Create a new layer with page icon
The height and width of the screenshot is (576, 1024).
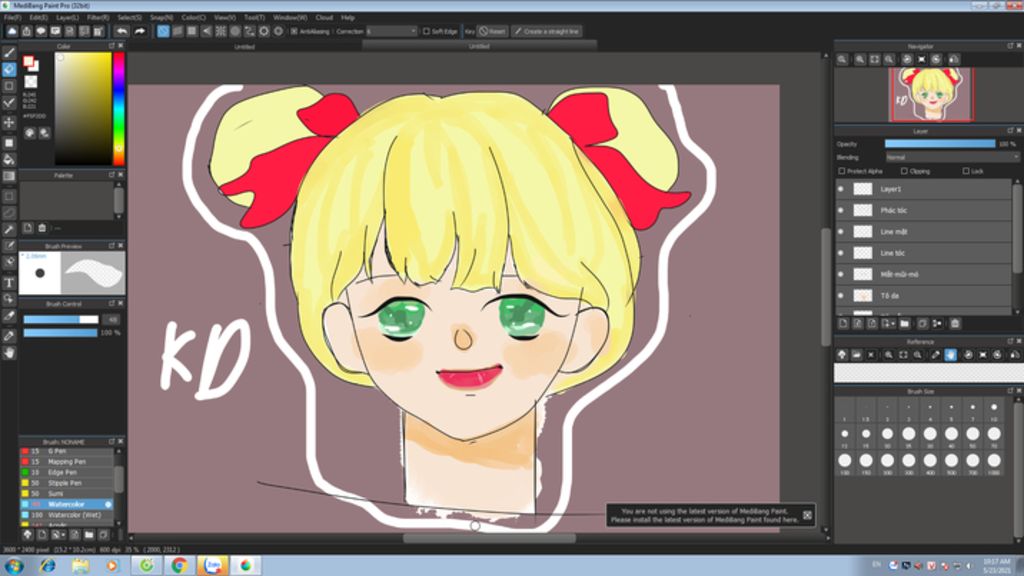point(843,323)
